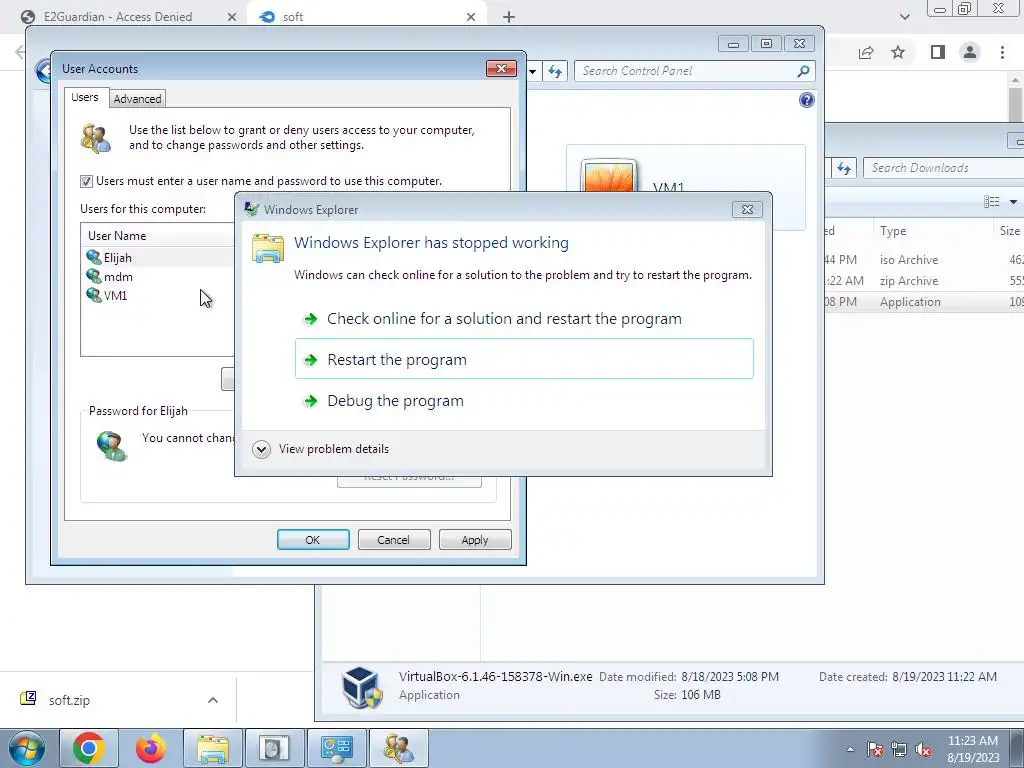
Task: Select Debug the program option
Action: (524, 400)
